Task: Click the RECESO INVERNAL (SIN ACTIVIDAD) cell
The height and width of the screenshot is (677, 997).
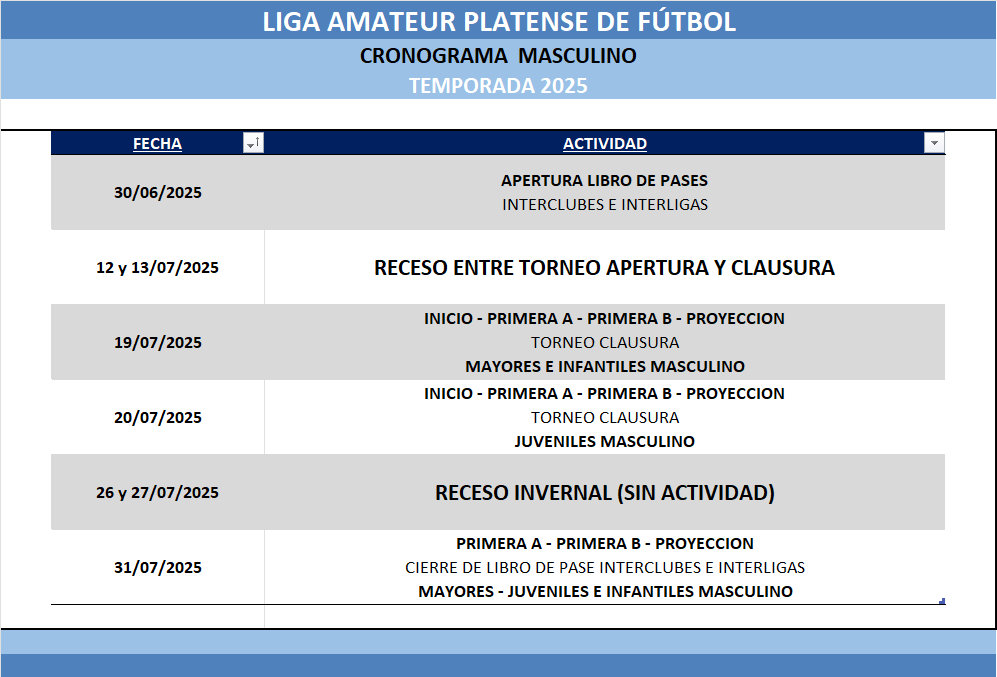Action: pyautogui.click(x=604, y=493)
